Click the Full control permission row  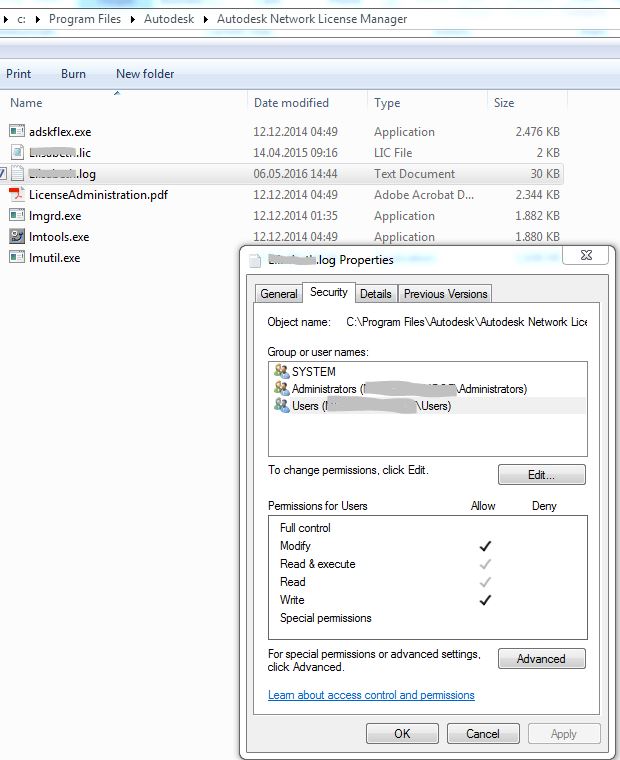(x=428, y=528)
